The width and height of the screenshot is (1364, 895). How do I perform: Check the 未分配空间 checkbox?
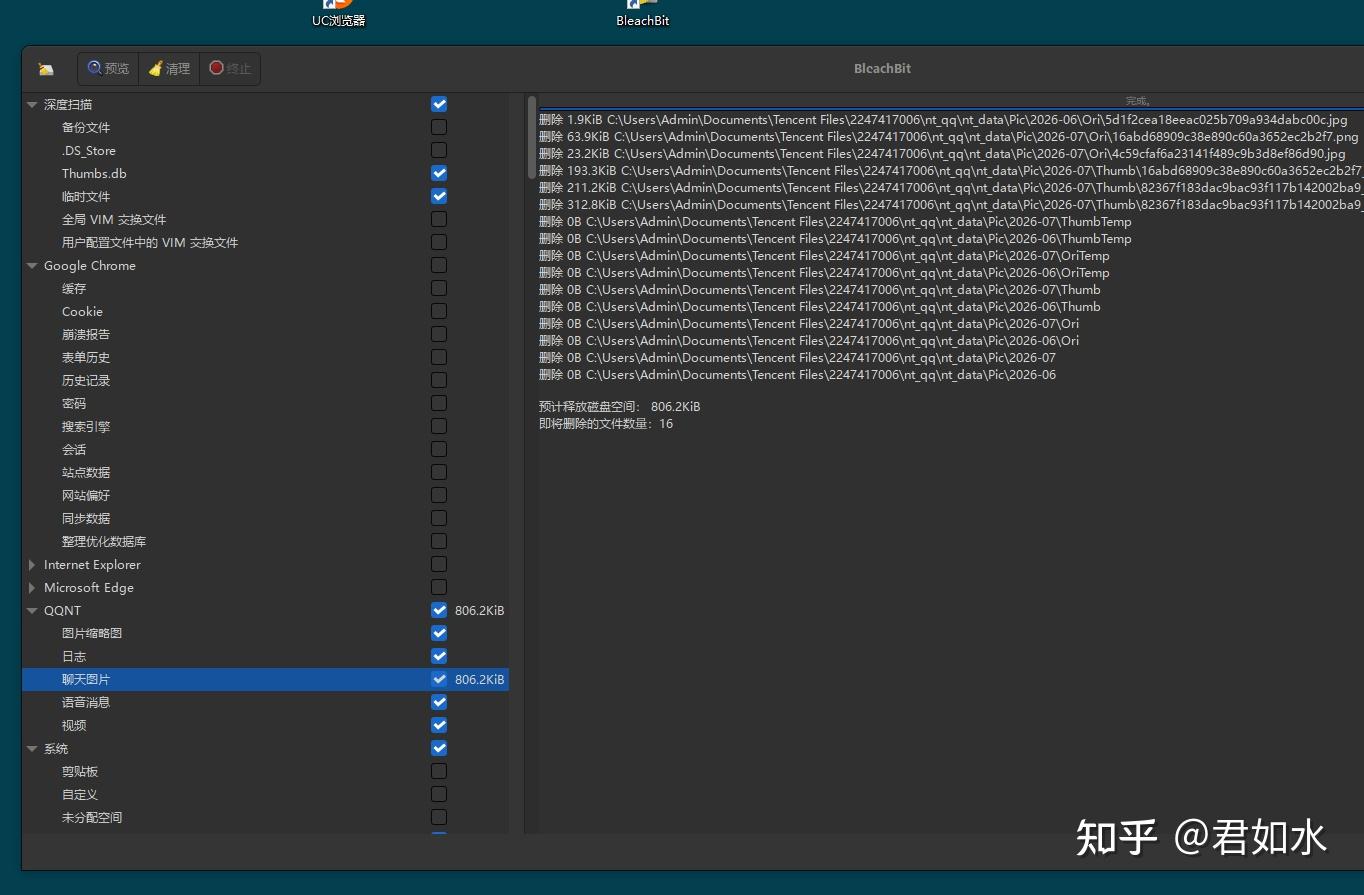point(439,817)
